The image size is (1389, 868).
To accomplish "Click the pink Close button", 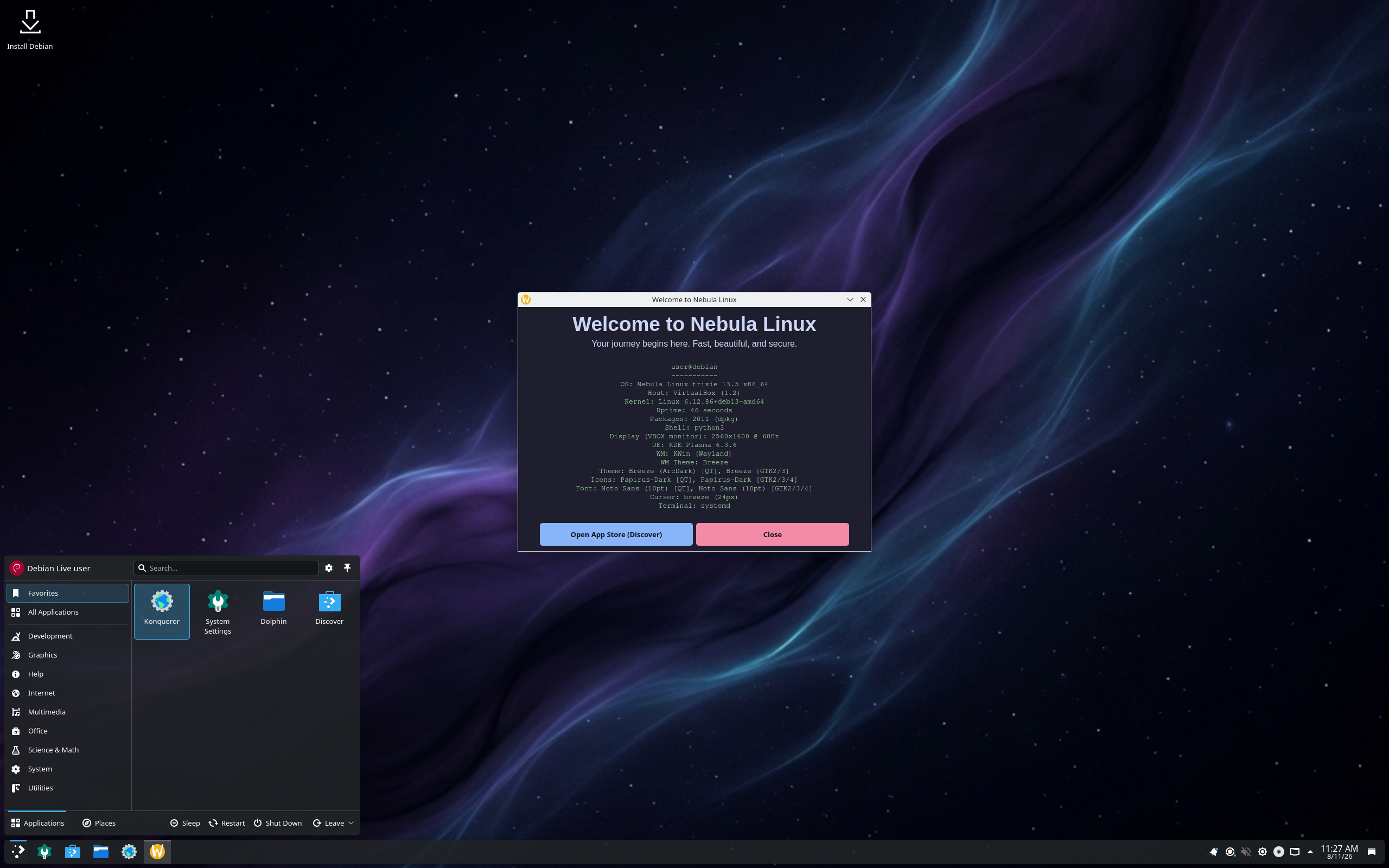I will (772, 534).
